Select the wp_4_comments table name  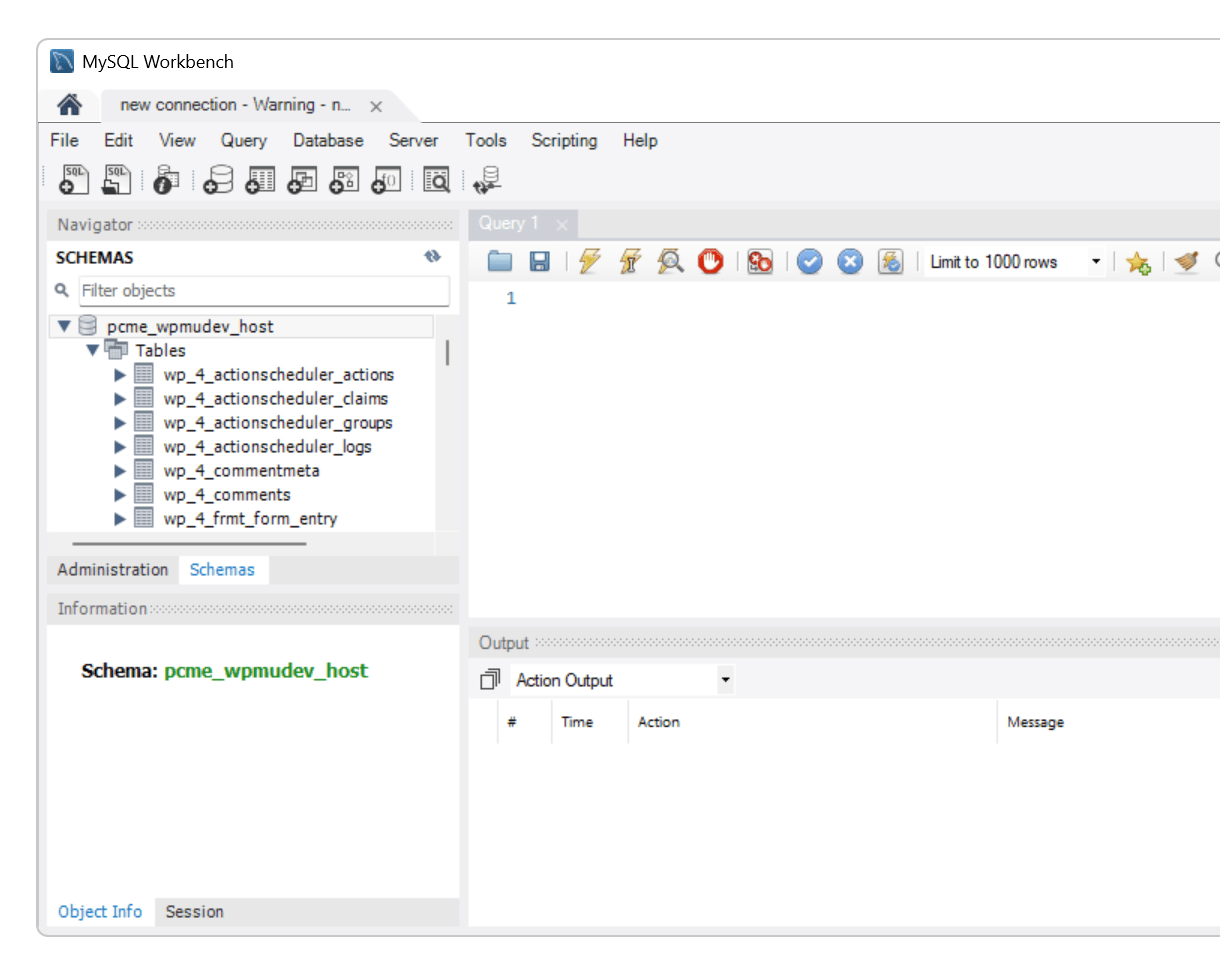227,495
